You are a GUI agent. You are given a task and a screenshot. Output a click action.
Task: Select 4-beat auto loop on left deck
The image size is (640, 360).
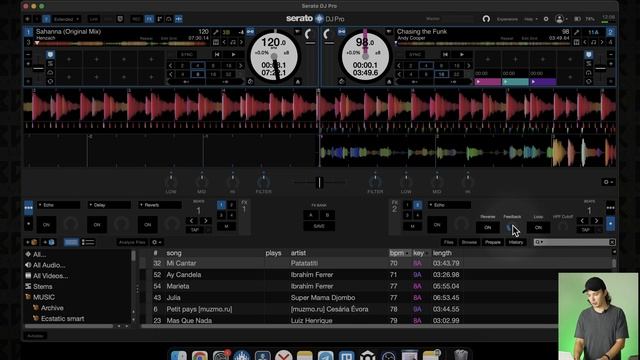click(198, 65)
